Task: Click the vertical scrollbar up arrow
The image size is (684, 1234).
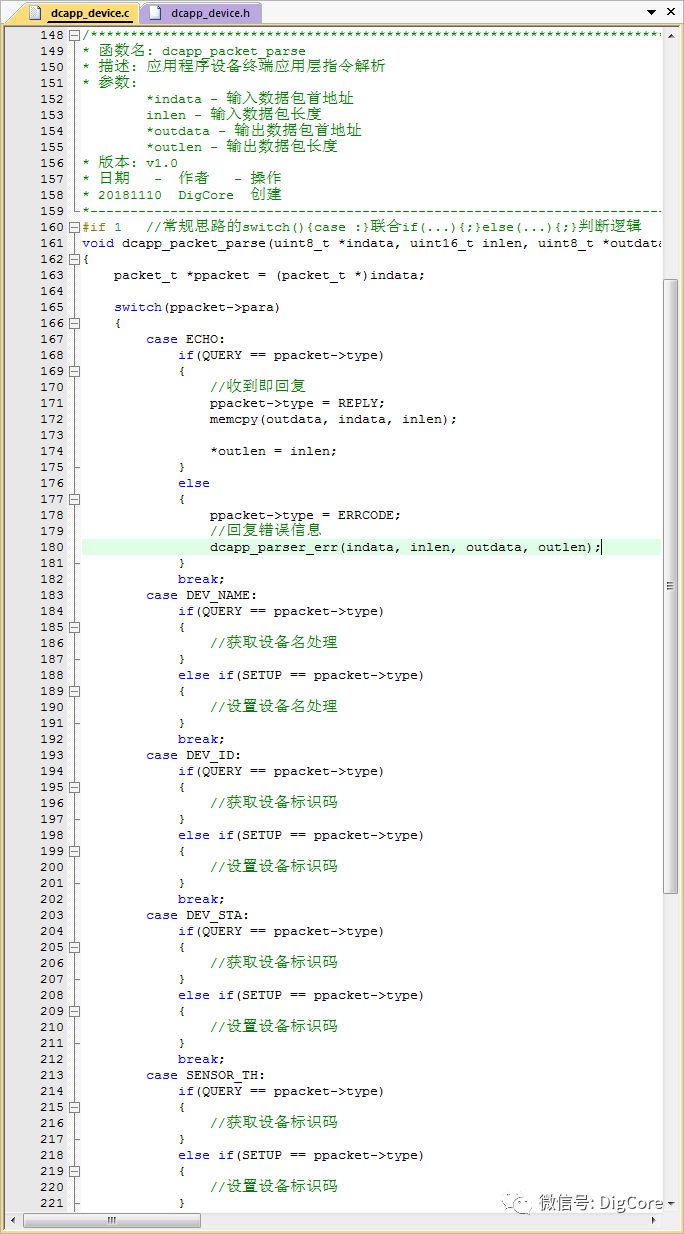Action: [x=671, y=36]
